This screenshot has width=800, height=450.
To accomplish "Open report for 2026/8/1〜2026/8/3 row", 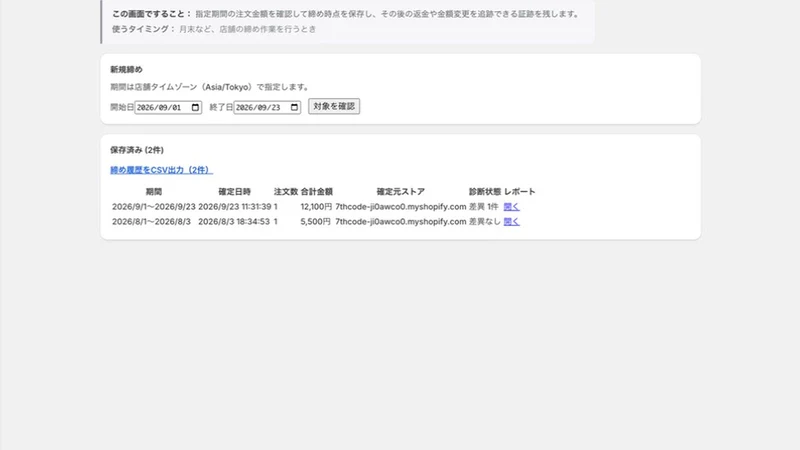I will [x=511, y=221].
